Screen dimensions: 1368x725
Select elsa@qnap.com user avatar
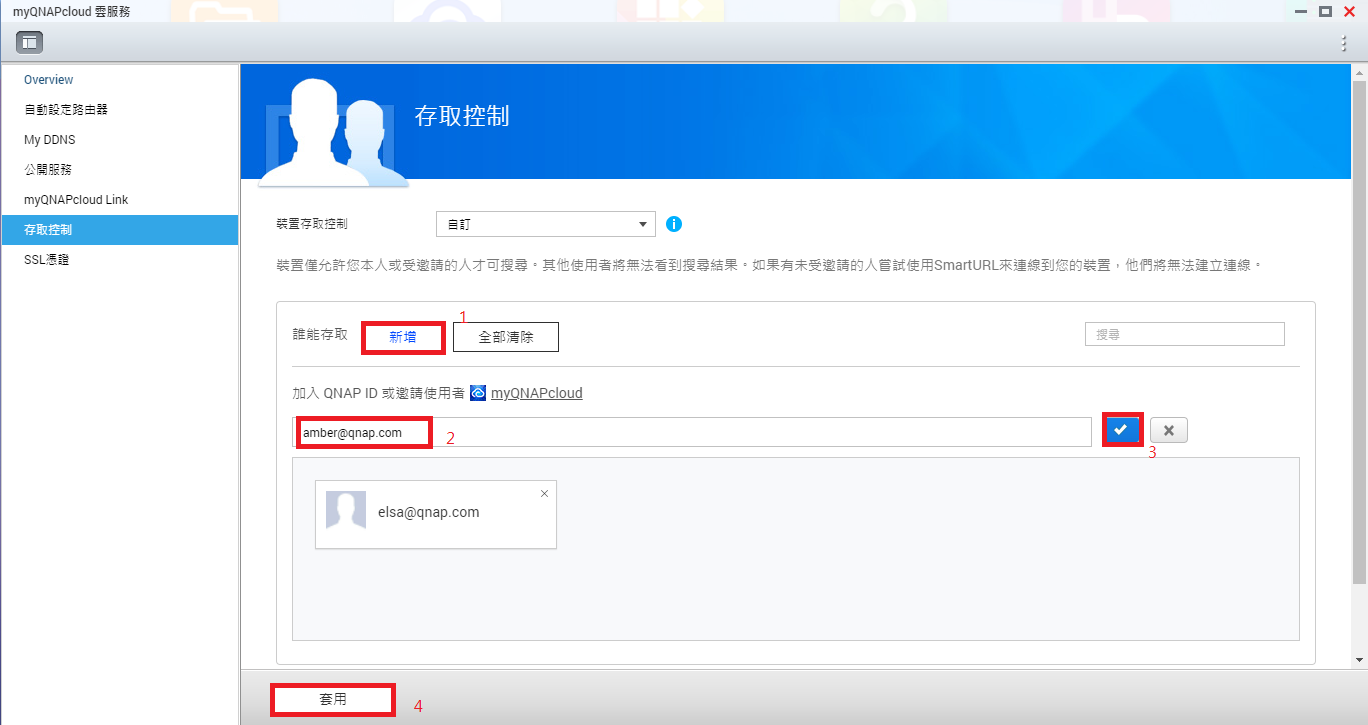(x=346, y=511)
